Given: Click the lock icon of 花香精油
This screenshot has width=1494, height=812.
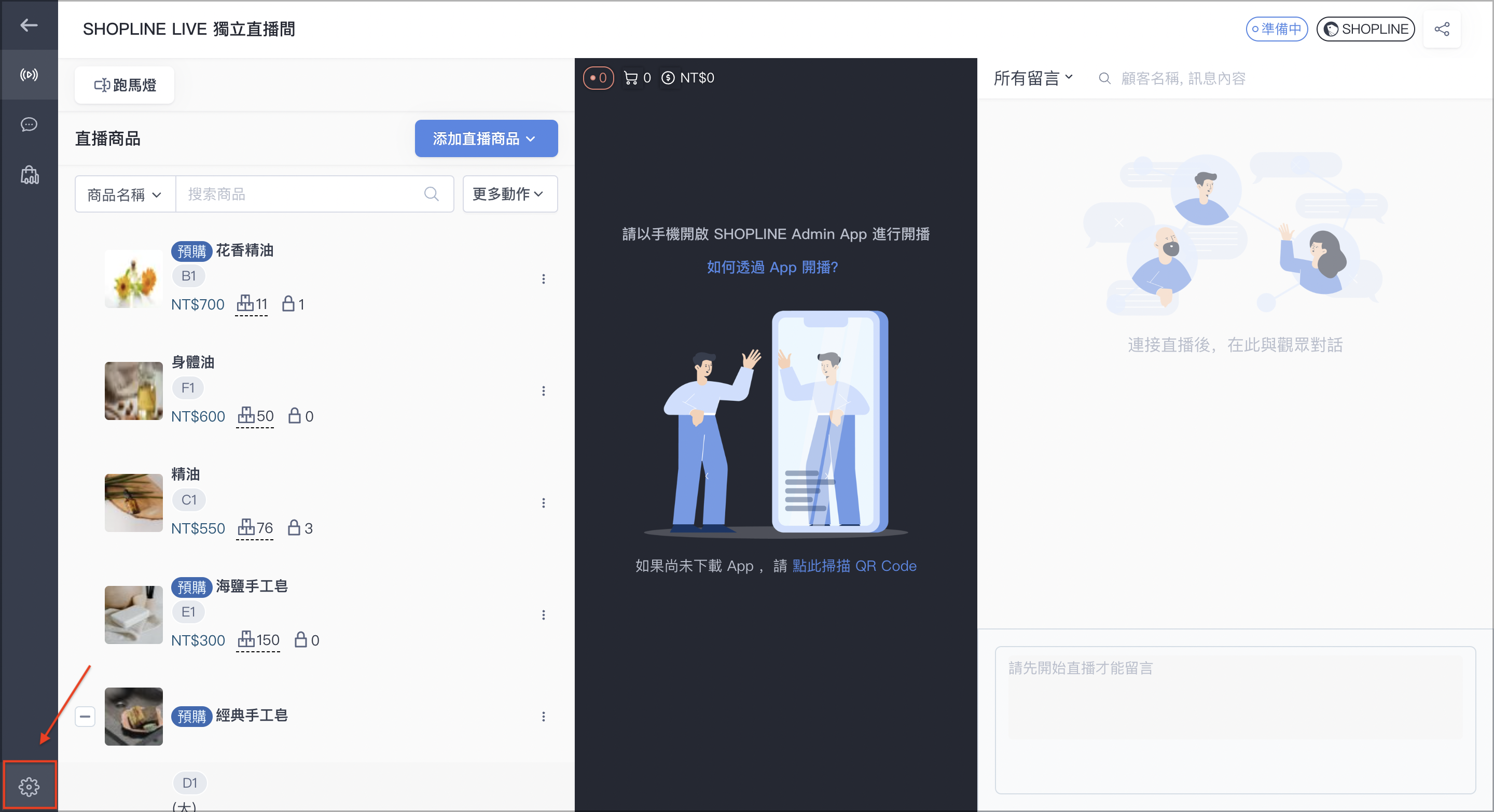Looking at the screenshot, I should coord(288,303).
